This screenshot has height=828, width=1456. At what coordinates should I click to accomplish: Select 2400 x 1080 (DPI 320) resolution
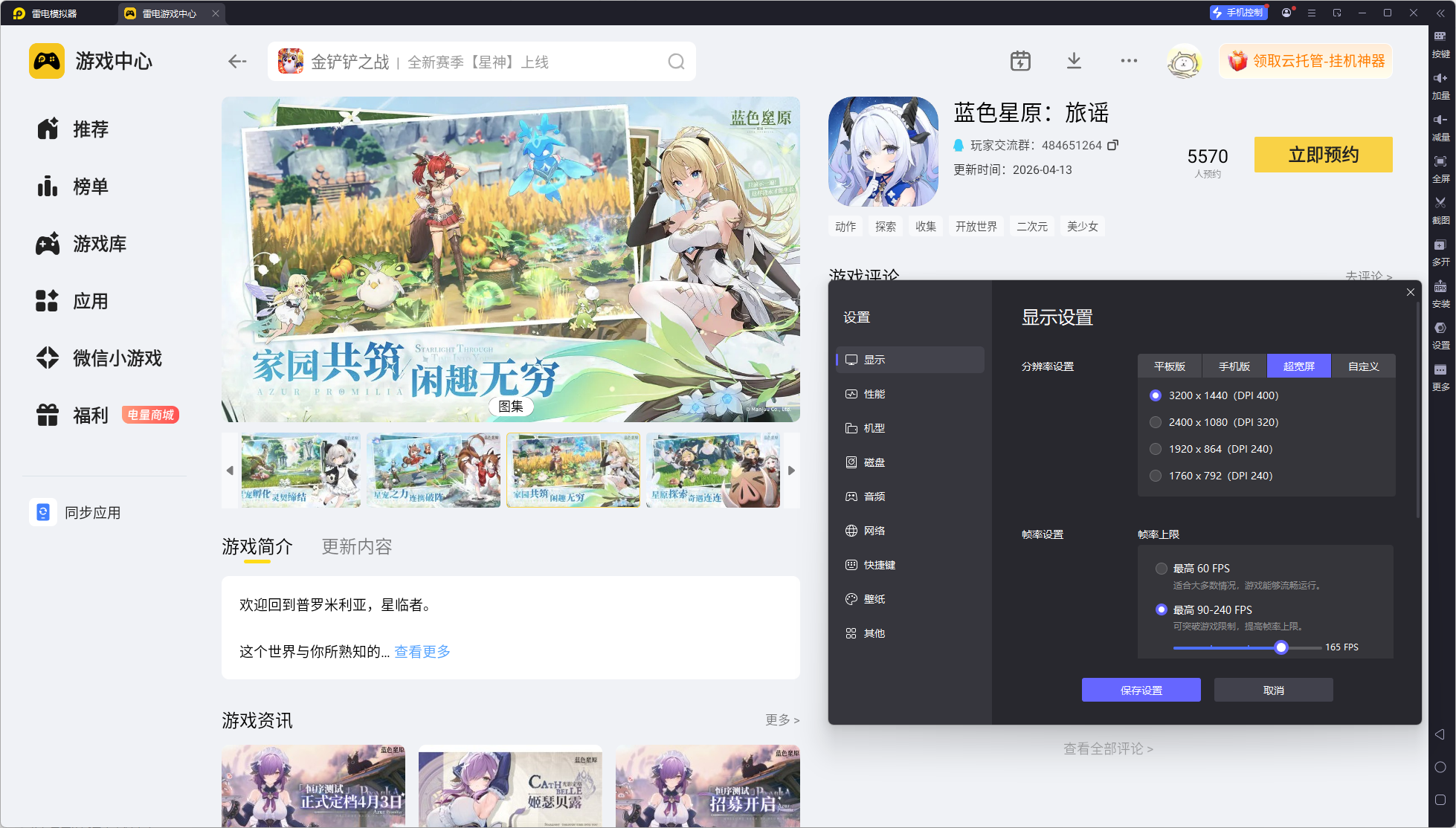(x=1156, y=422)
